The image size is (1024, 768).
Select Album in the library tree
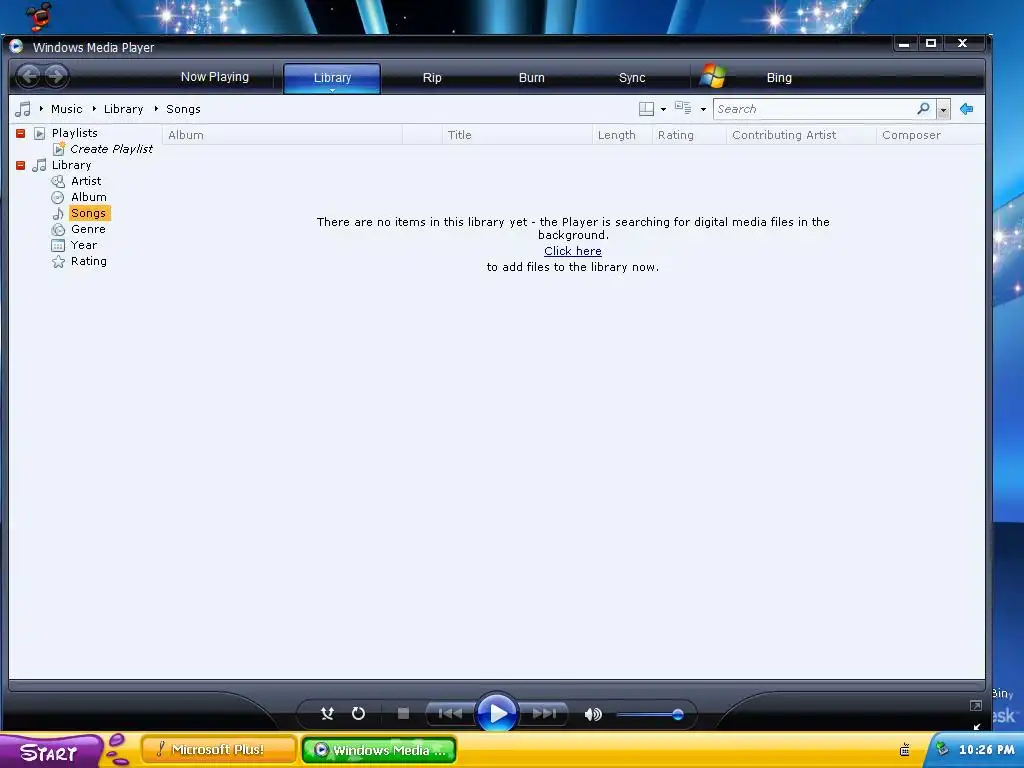pos(88,197)
